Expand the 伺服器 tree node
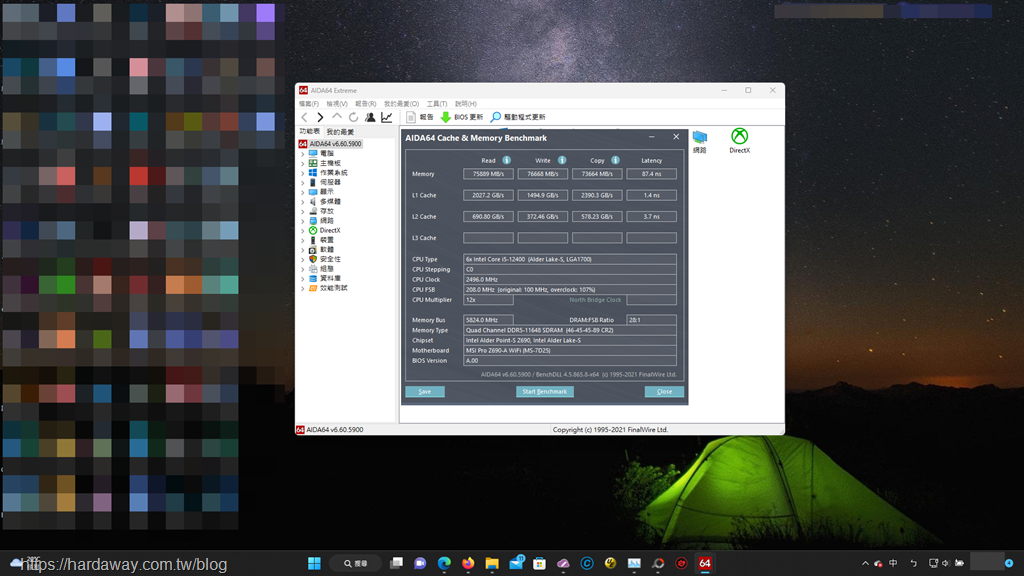This screenshot has width=1024, height=576. point(302,182)
